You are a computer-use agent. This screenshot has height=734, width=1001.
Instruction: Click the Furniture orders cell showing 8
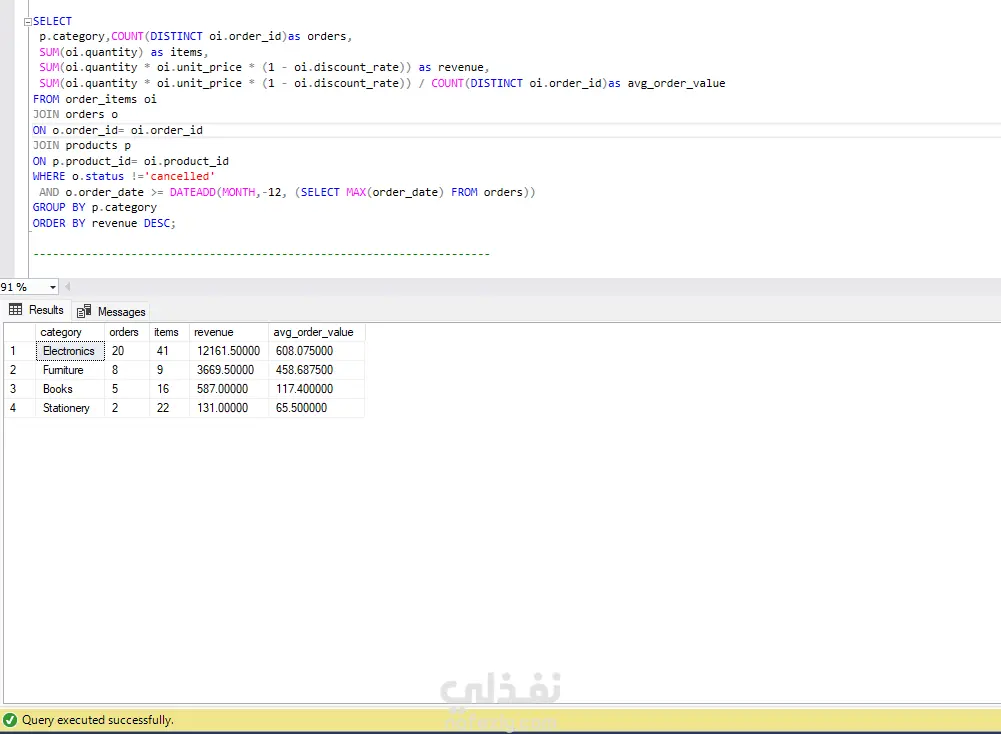(127, 370)
